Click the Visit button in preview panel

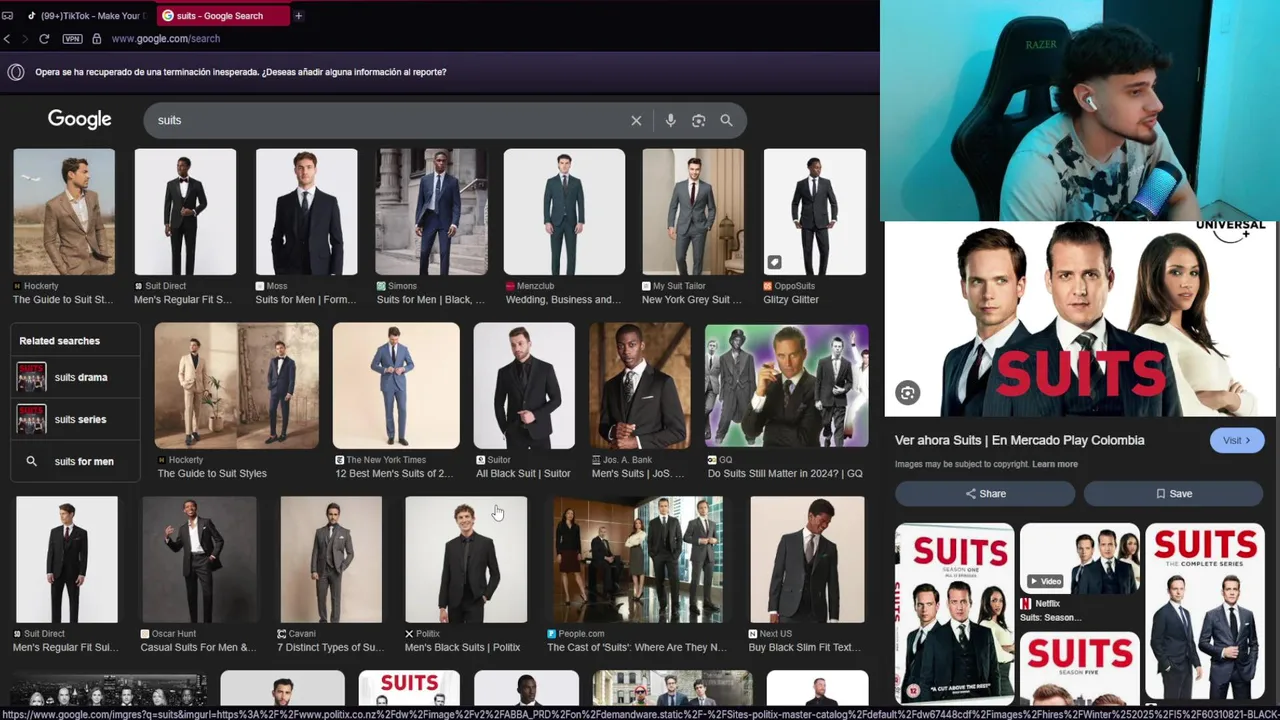pyautogui.click(x=1237, y=440)
